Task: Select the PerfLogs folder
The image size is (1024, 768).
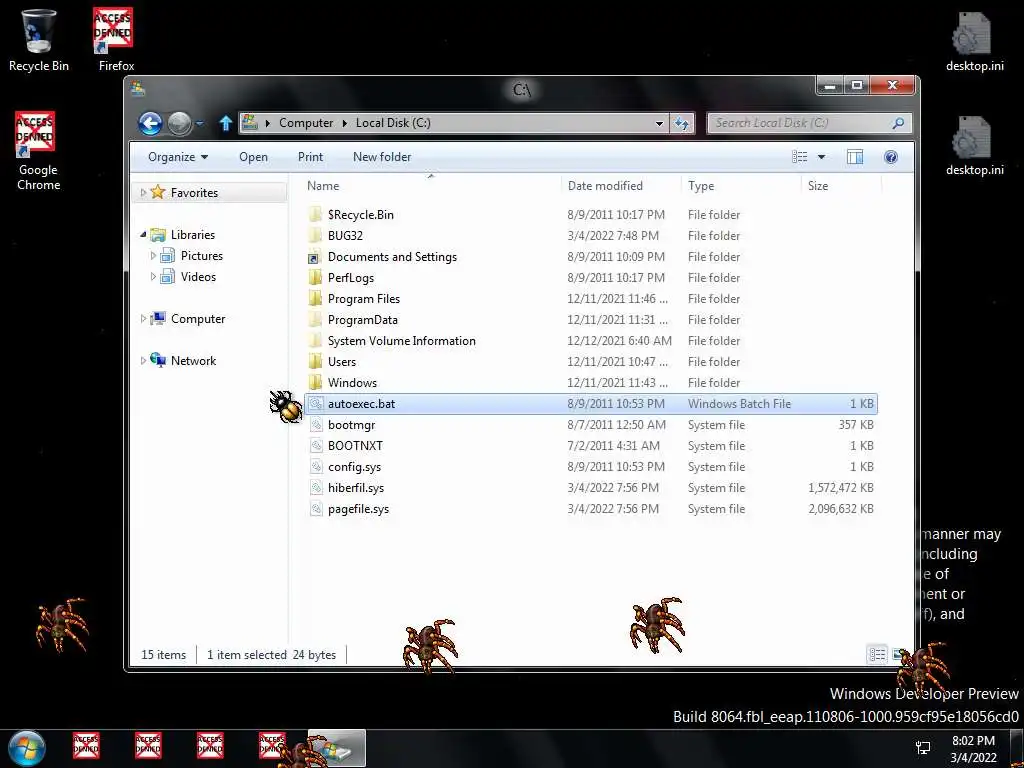Action: [x=351, y=278]
